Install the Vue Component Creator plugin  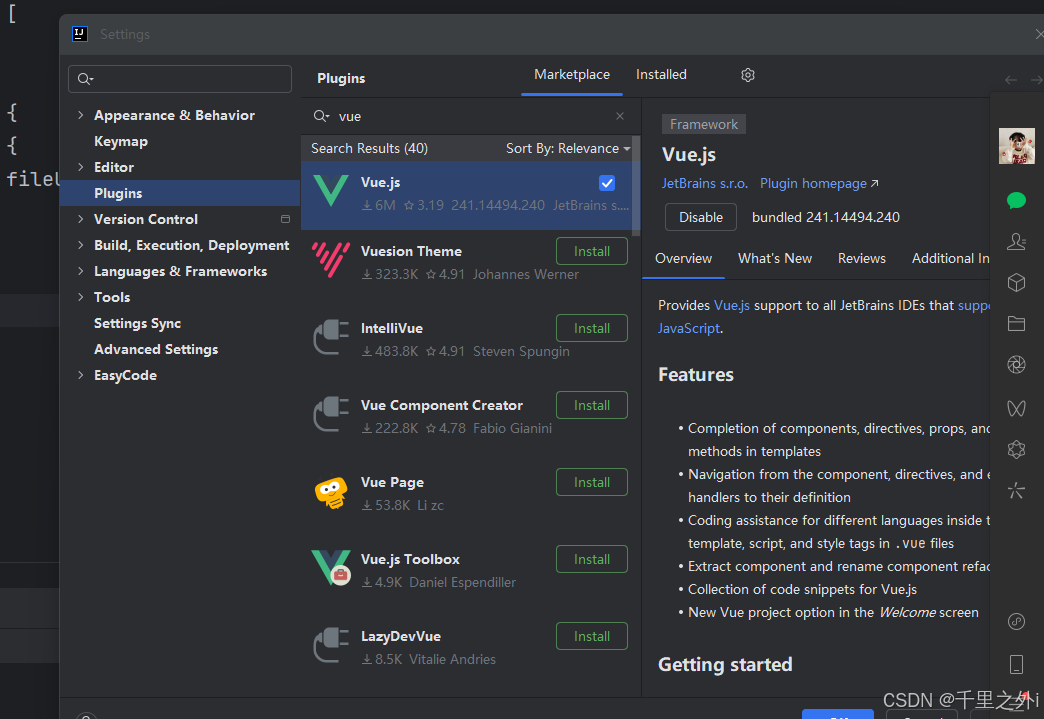(592, 405)
